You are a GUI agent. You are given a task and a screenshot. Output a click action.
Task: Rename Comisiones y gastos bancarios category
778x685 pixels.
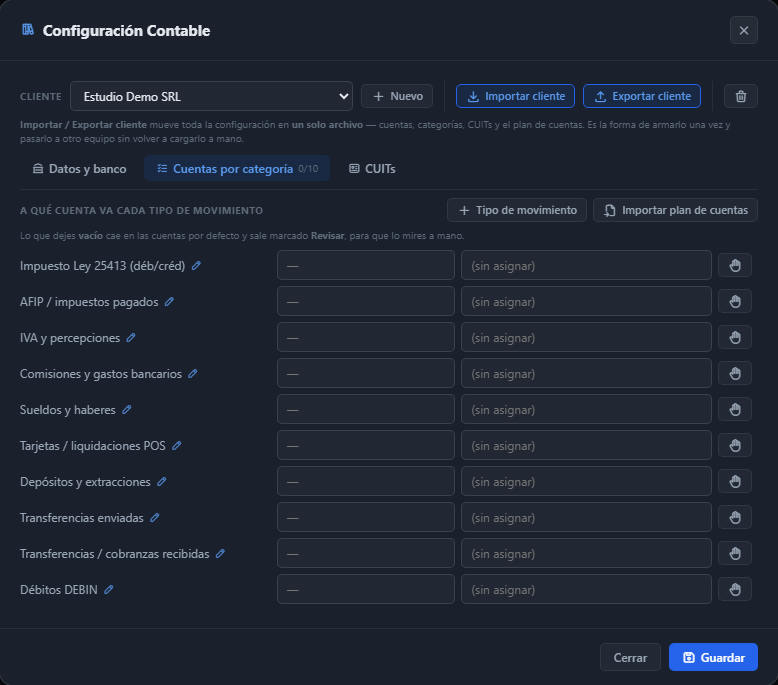click(x=193, y=374)
